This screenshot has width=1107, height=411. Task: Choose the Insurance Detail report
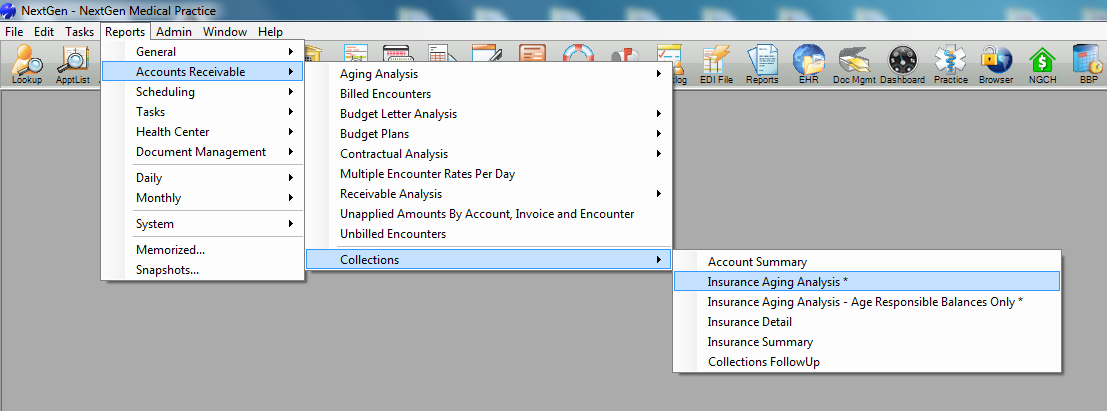point(867,321)
